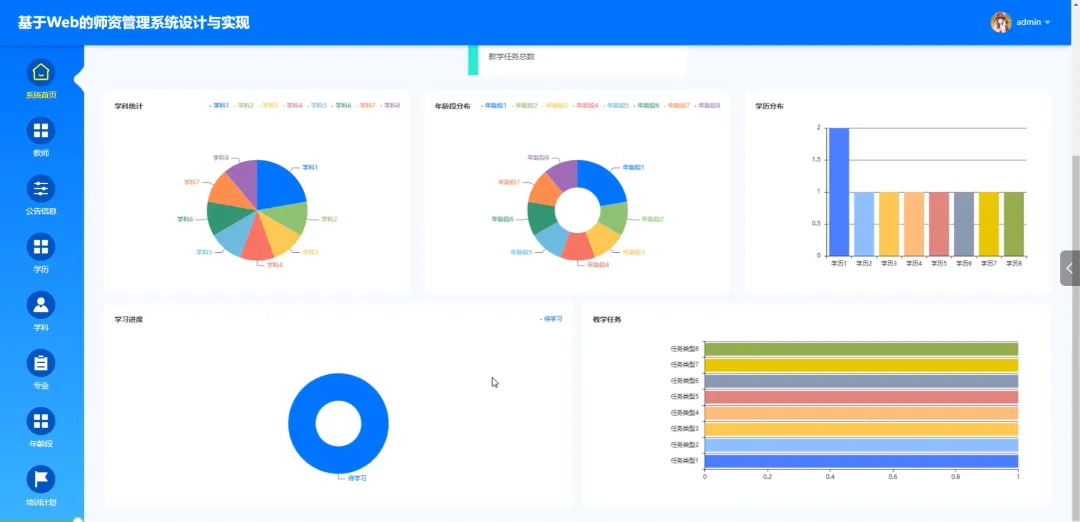Click the header title 基于Web的师资管理系统设计与实现
1080x522 pixels.
pos(134,23)
